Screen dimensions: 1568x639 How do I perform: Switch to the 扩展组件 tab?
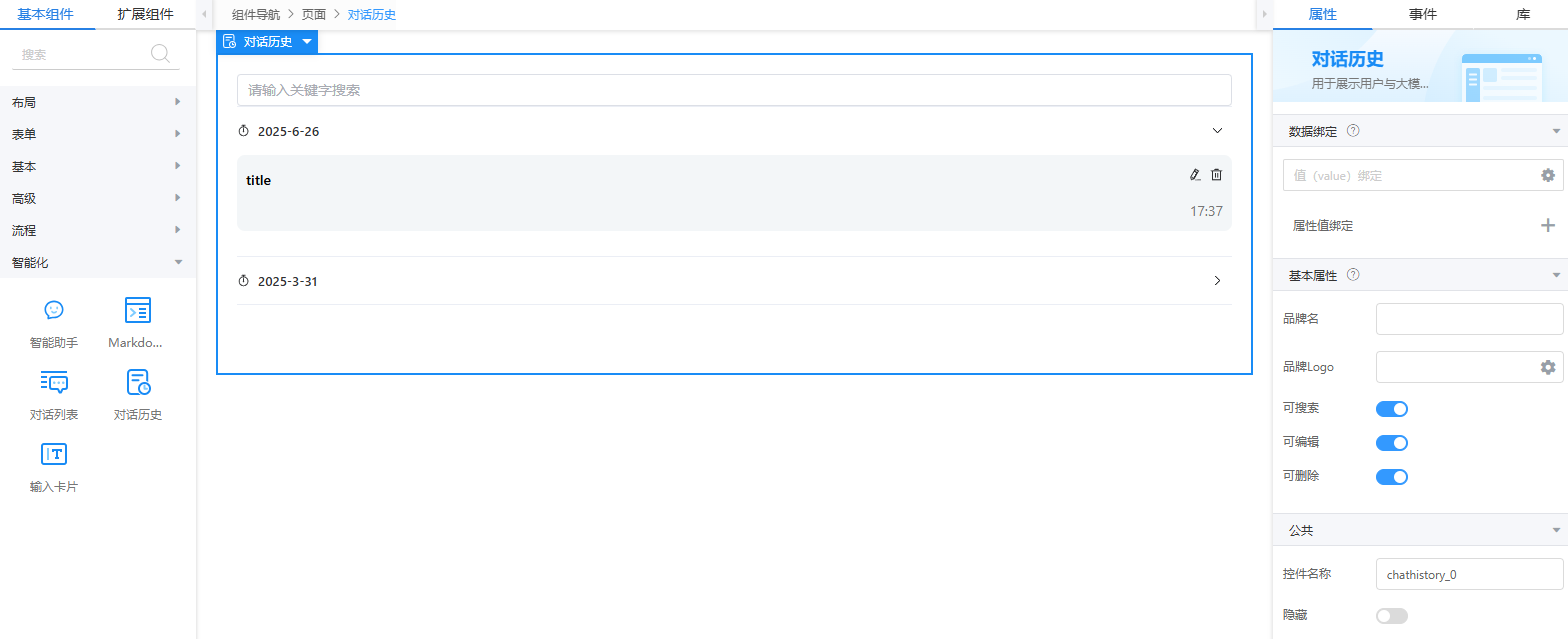[x=145, y=14]
